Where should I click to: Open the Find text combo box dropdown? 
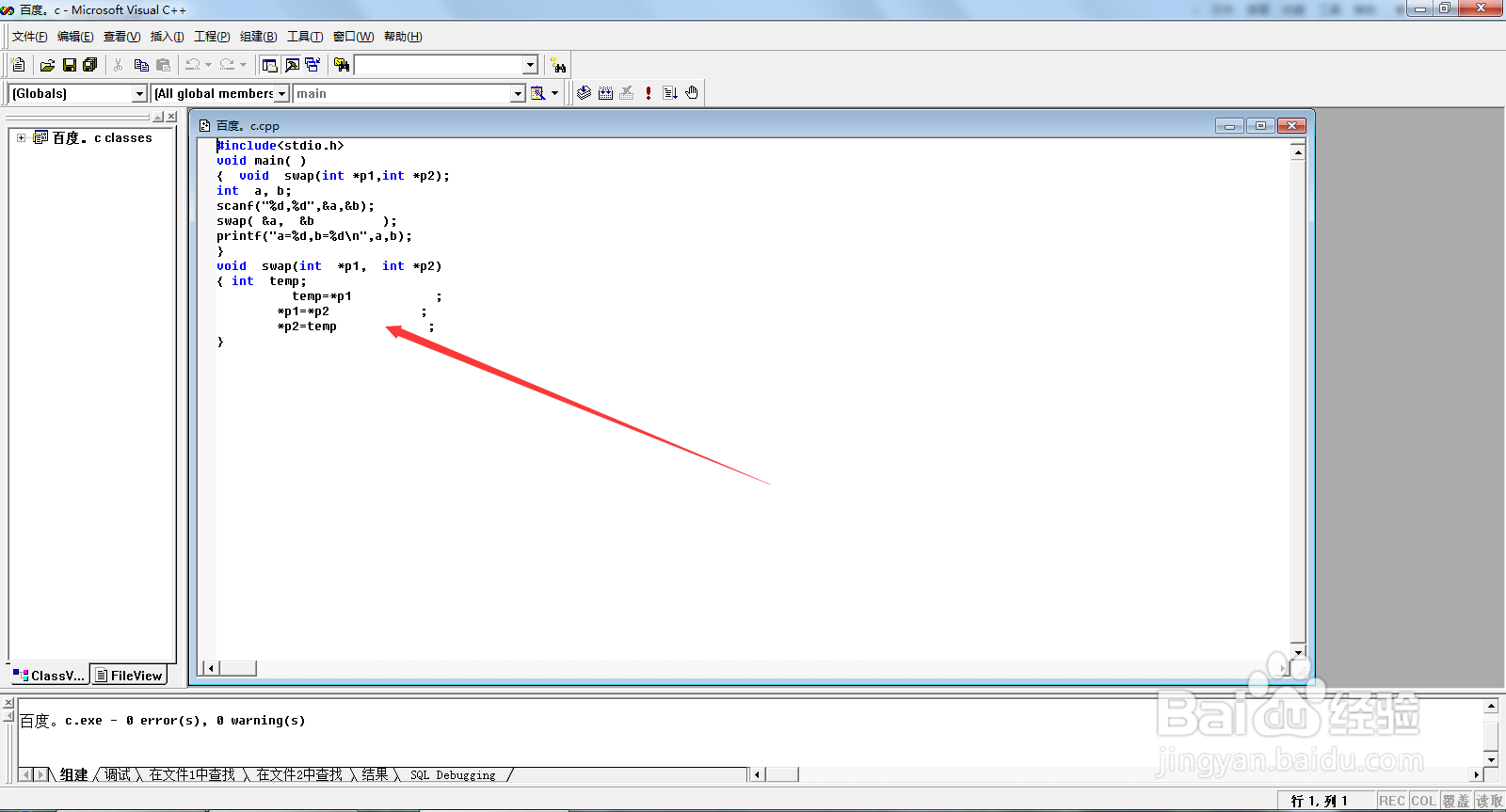coord(530,65)
